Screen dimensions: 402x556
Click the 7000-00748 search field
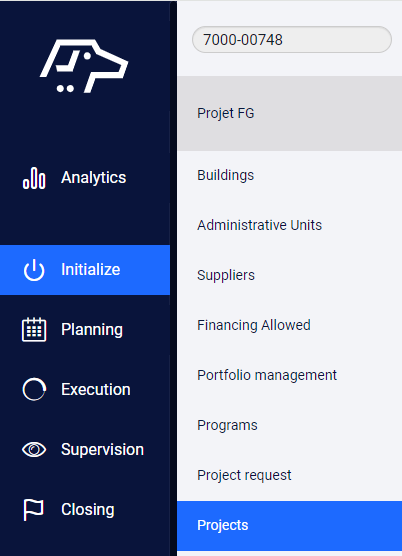coord(292,39)
